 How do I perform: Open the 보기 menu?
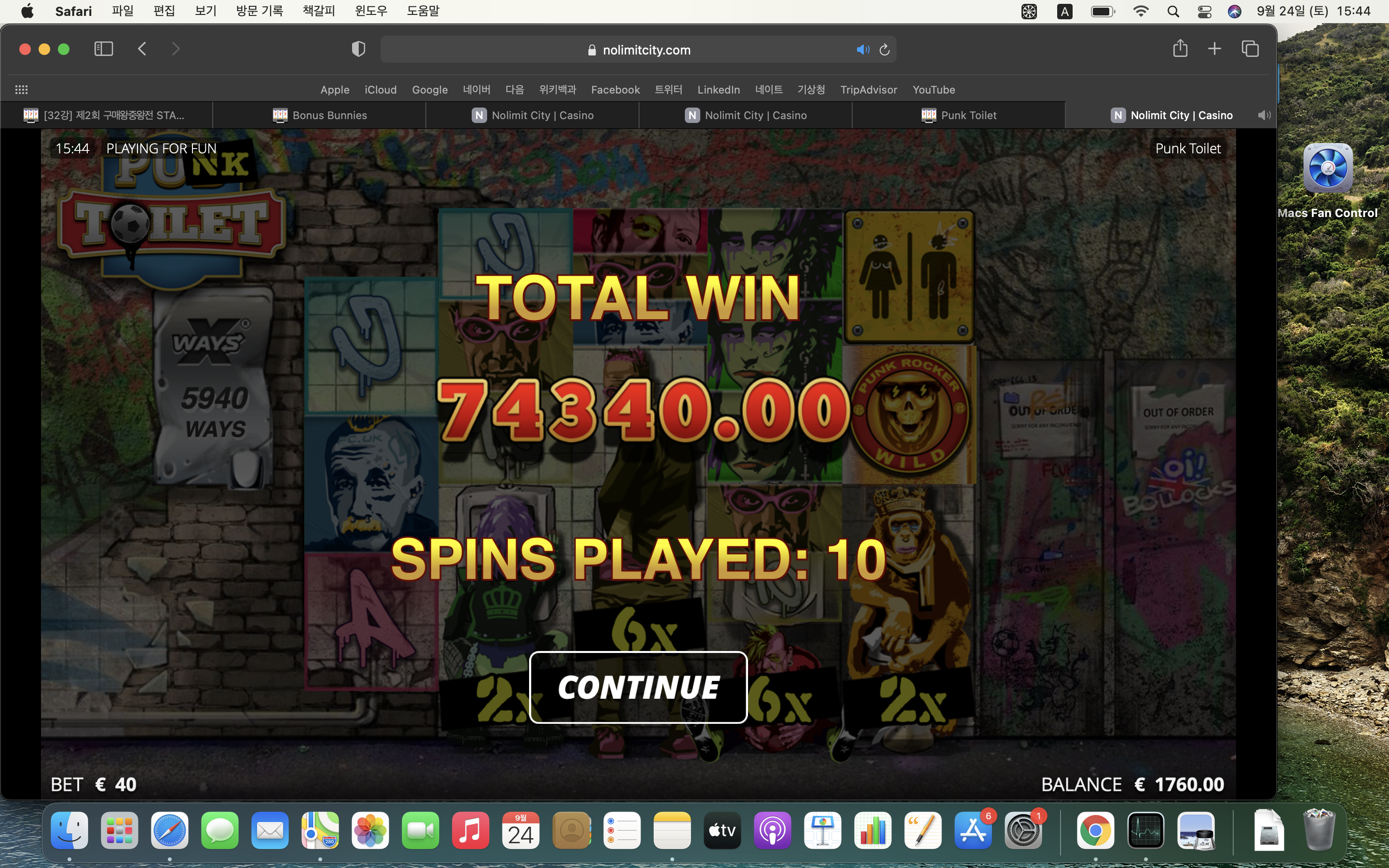(205, 11)
